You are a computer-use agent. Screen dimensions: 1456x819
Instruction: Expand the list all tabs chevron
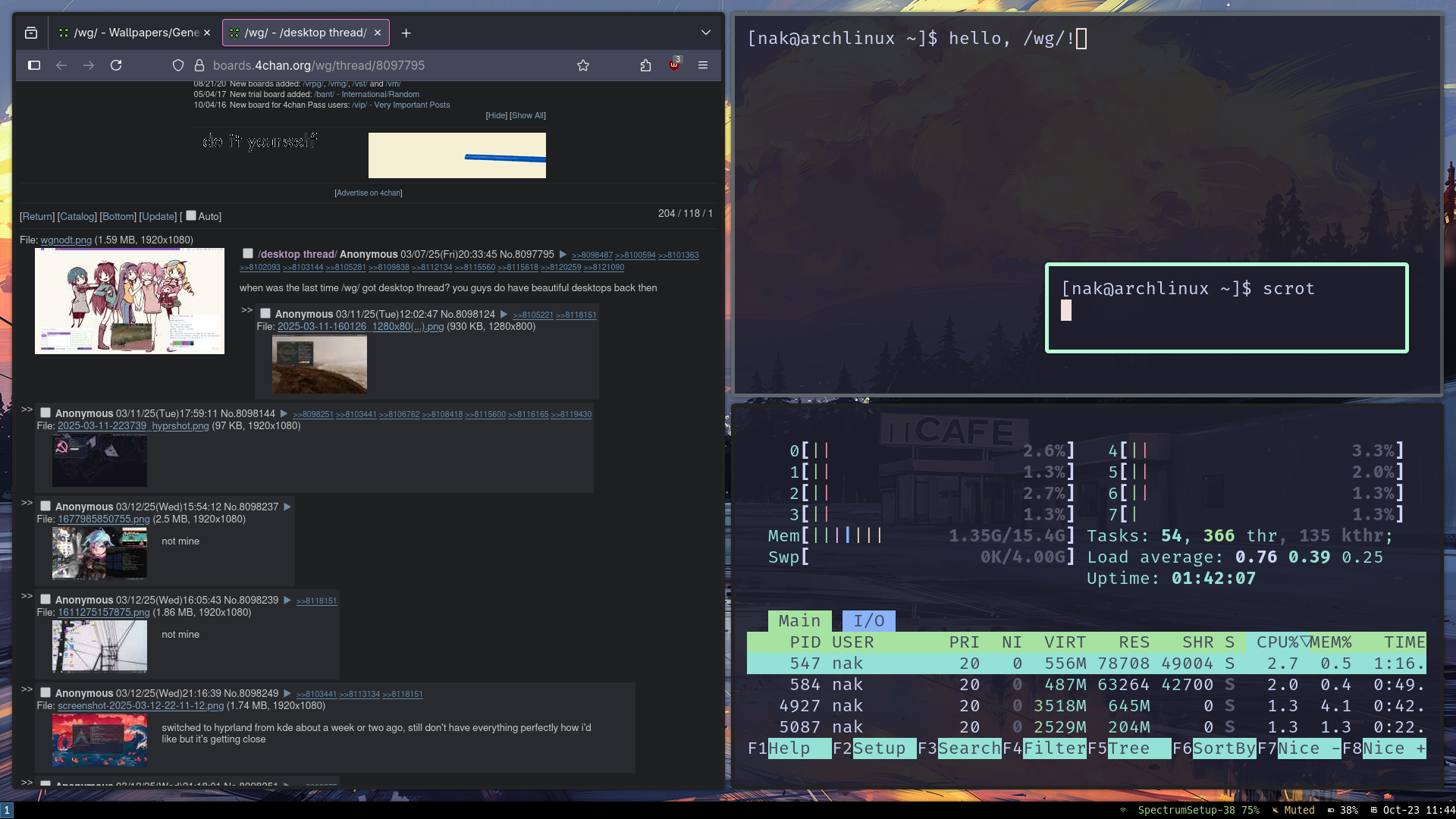coord(706,33)
